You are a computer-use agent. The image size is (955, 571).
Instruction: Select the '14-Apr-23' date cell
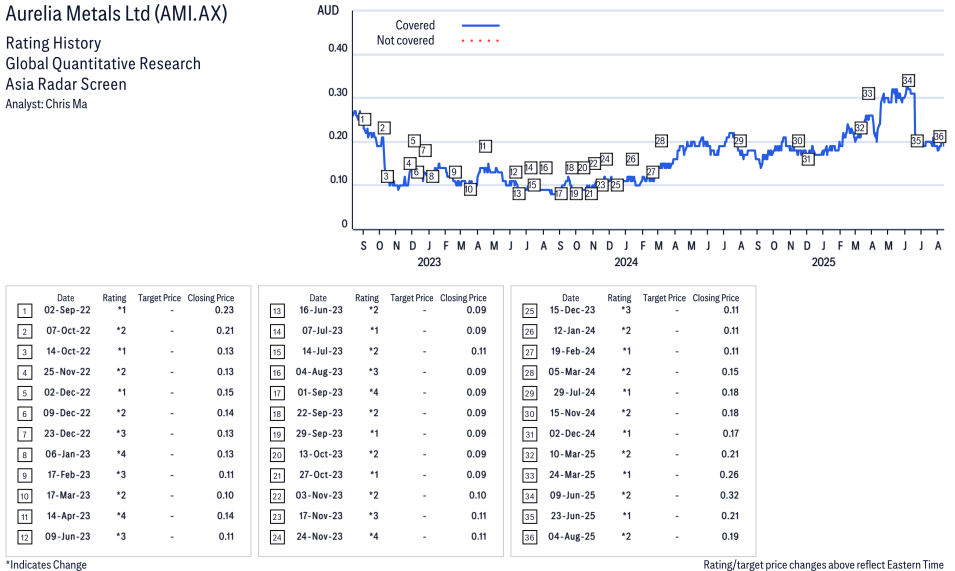pyautogui.click(x=68, y=516)
